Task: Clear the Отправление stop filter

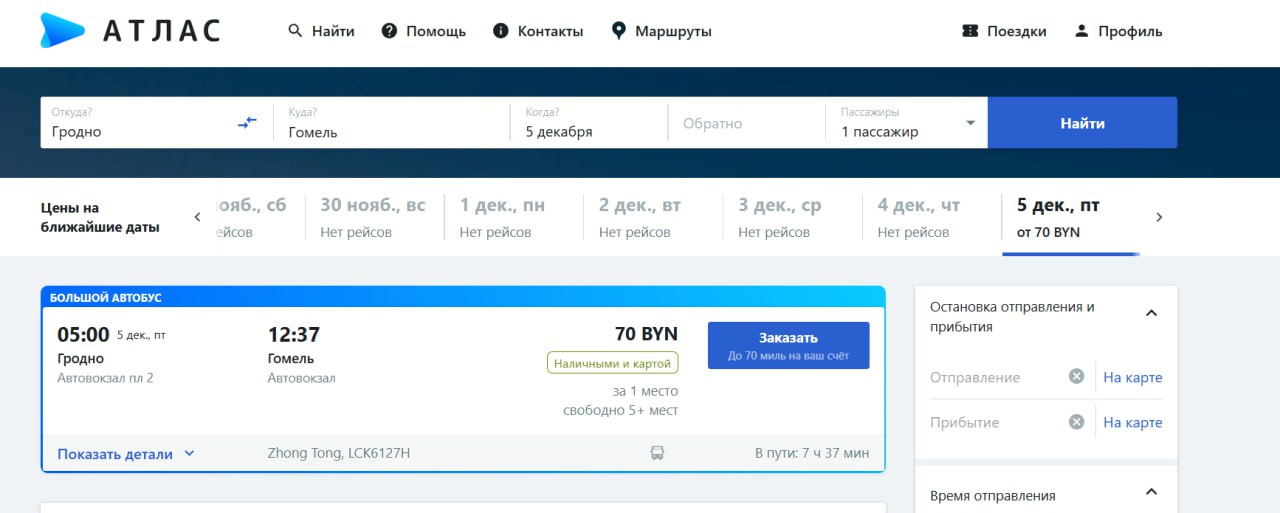Action: [x=1076, y=377]
